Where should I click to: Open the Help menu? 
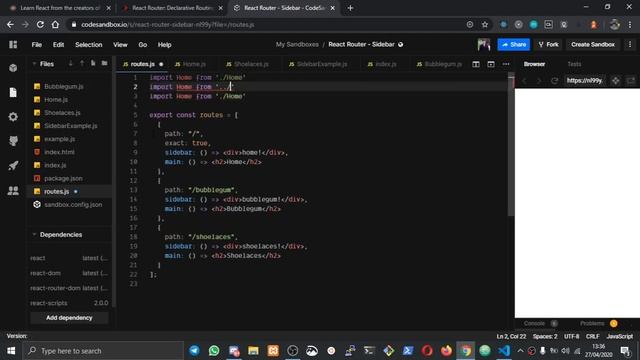[x=164, y=44]
